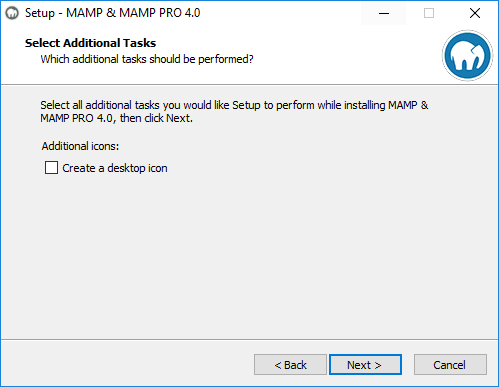Return to previous page with < Back

[x=290, y=365]
